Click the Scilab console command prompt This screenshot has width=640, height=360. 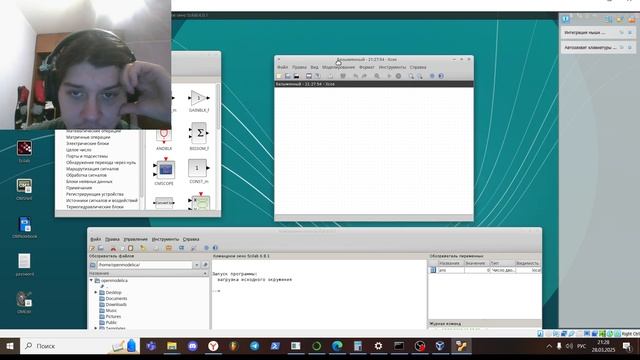(x=216, y=291)
